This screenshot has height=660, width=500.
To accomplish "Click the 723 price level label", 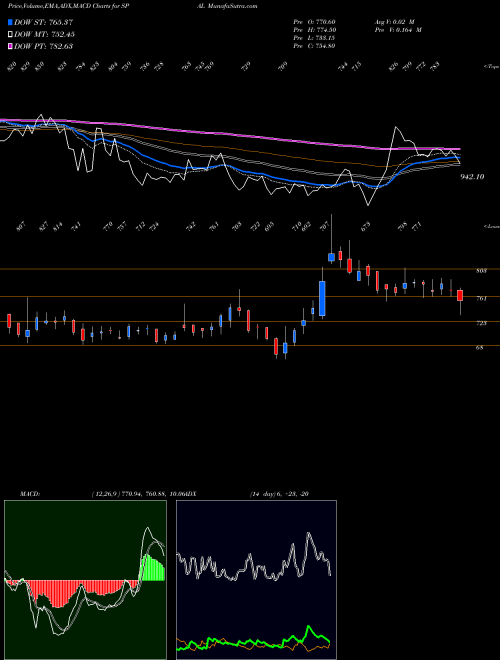I will click(481, 323).
